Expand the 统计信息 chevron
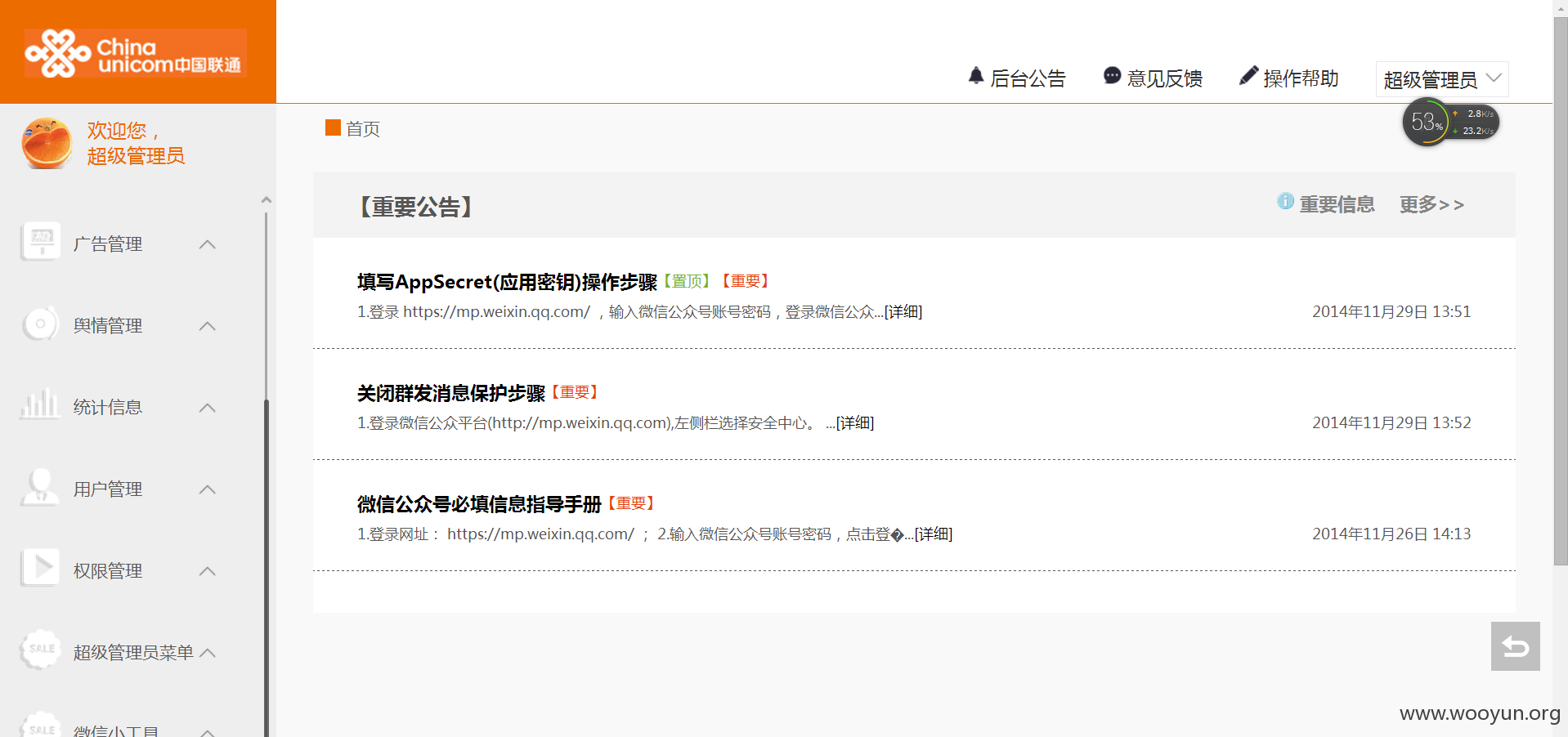The height and width of the screenshot is (737, 1568). (x=208, y=408)
